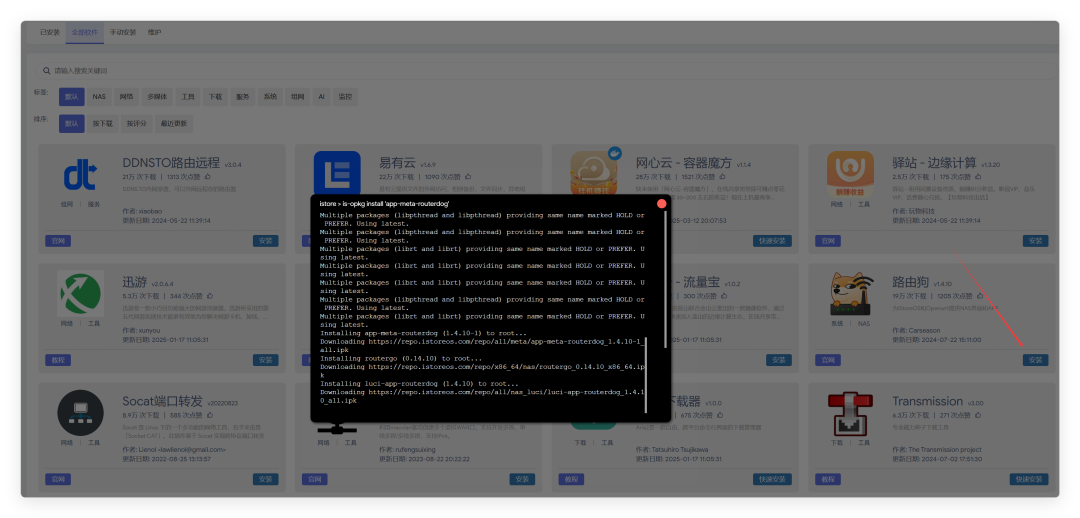Sort apps by 按下载
The image size is (1080, 518).
click(x=103, y=124)
